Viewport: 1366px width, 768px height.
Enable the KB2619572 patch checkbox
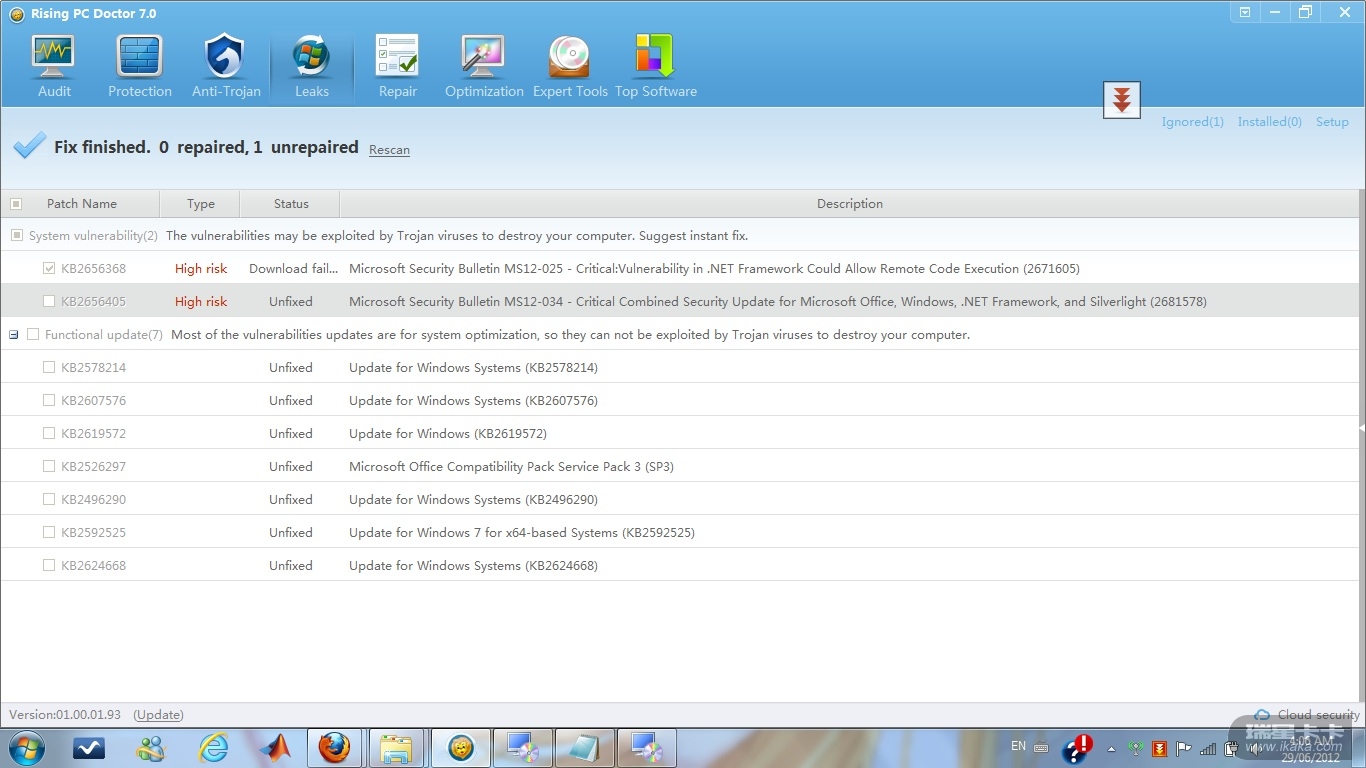click(49, 434)
